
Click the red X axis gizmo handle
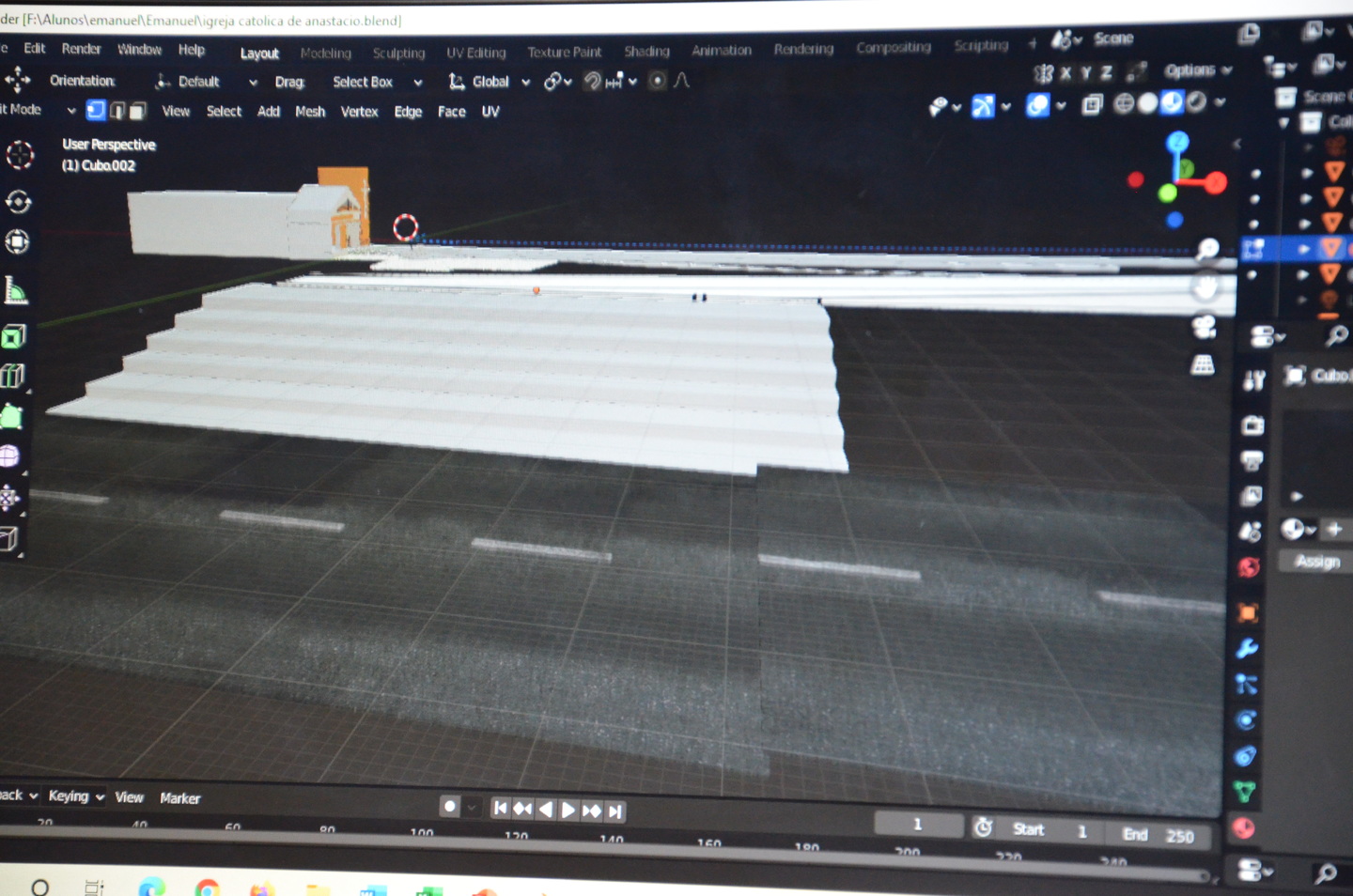[x=1215, y=181]
